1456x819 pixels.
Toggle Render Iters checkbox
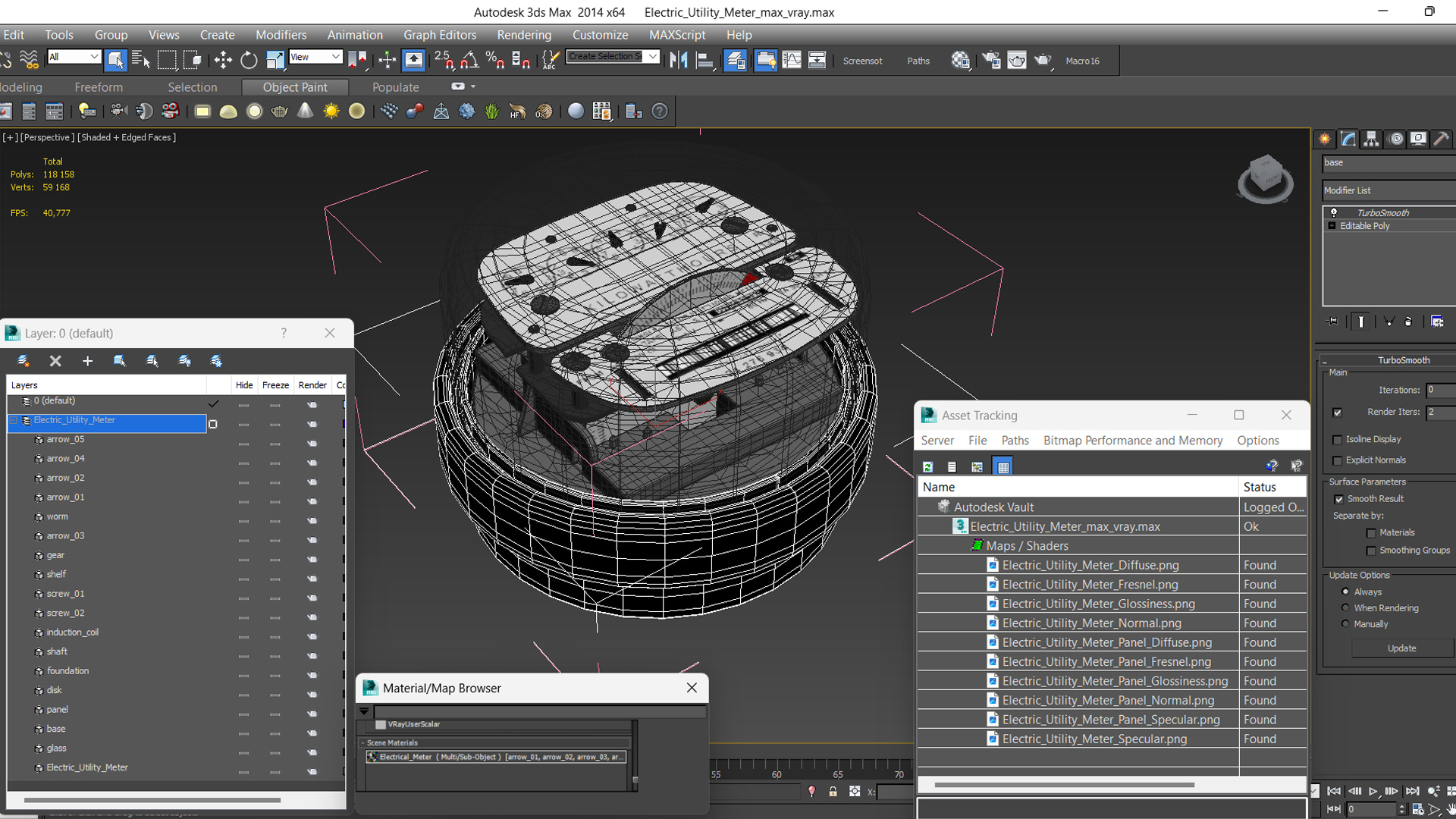coord(1337,413)
